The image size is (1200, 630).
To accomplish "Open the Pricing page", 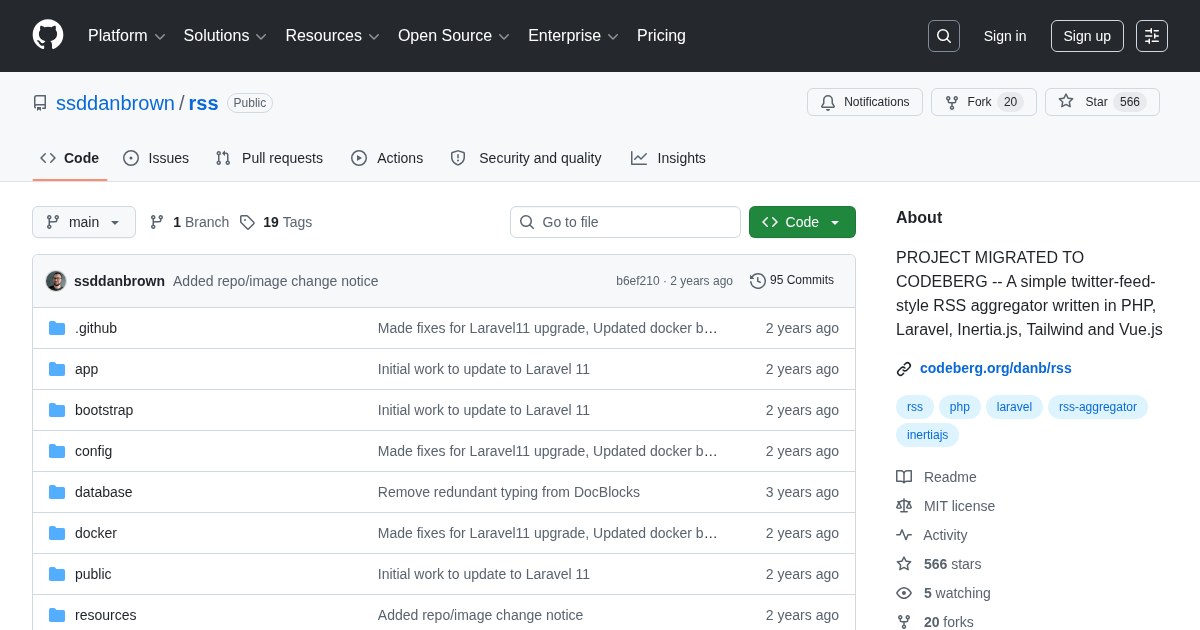I will tap(661, 36).
